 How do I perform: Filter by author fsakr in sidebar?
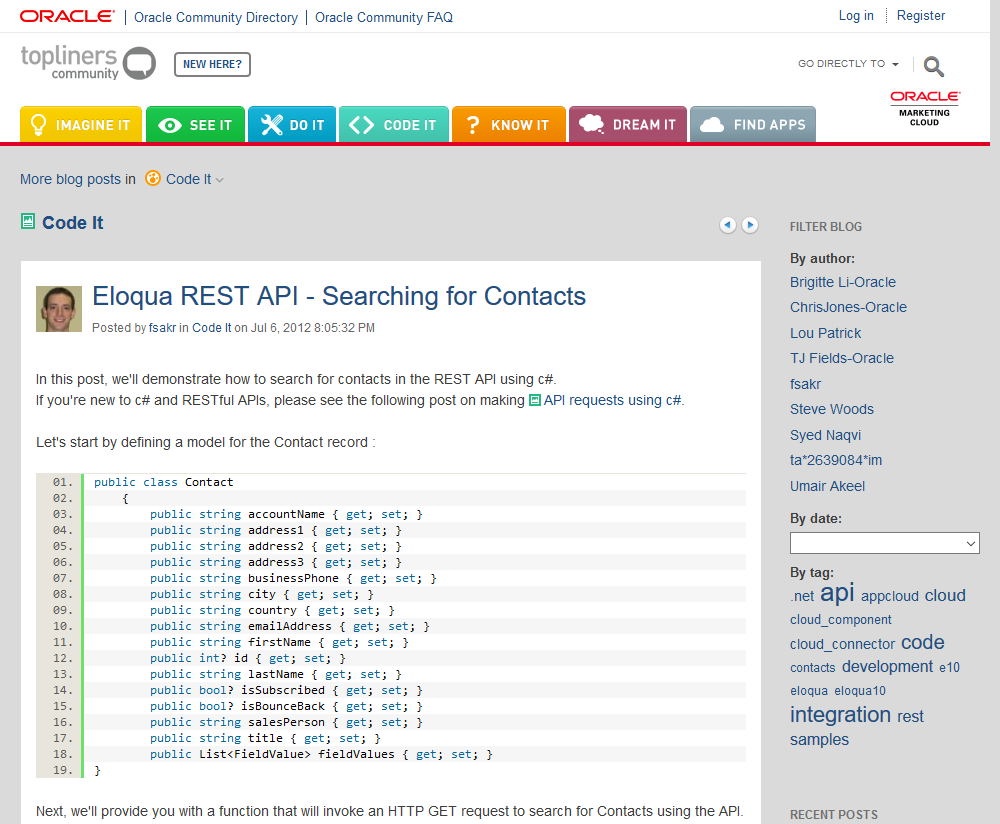(x=805, y=385)
